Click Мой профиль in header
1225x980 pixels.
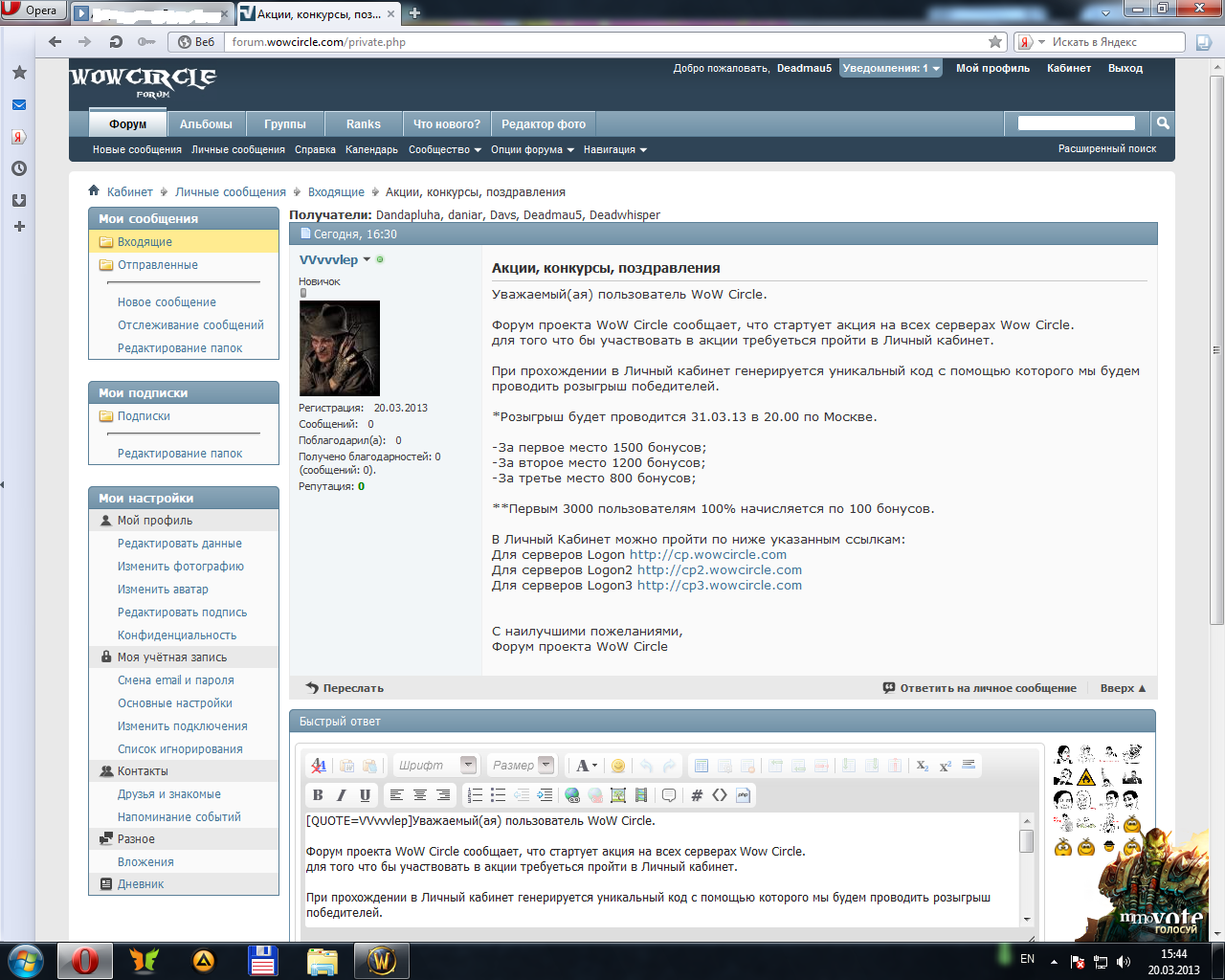(992, 68)
